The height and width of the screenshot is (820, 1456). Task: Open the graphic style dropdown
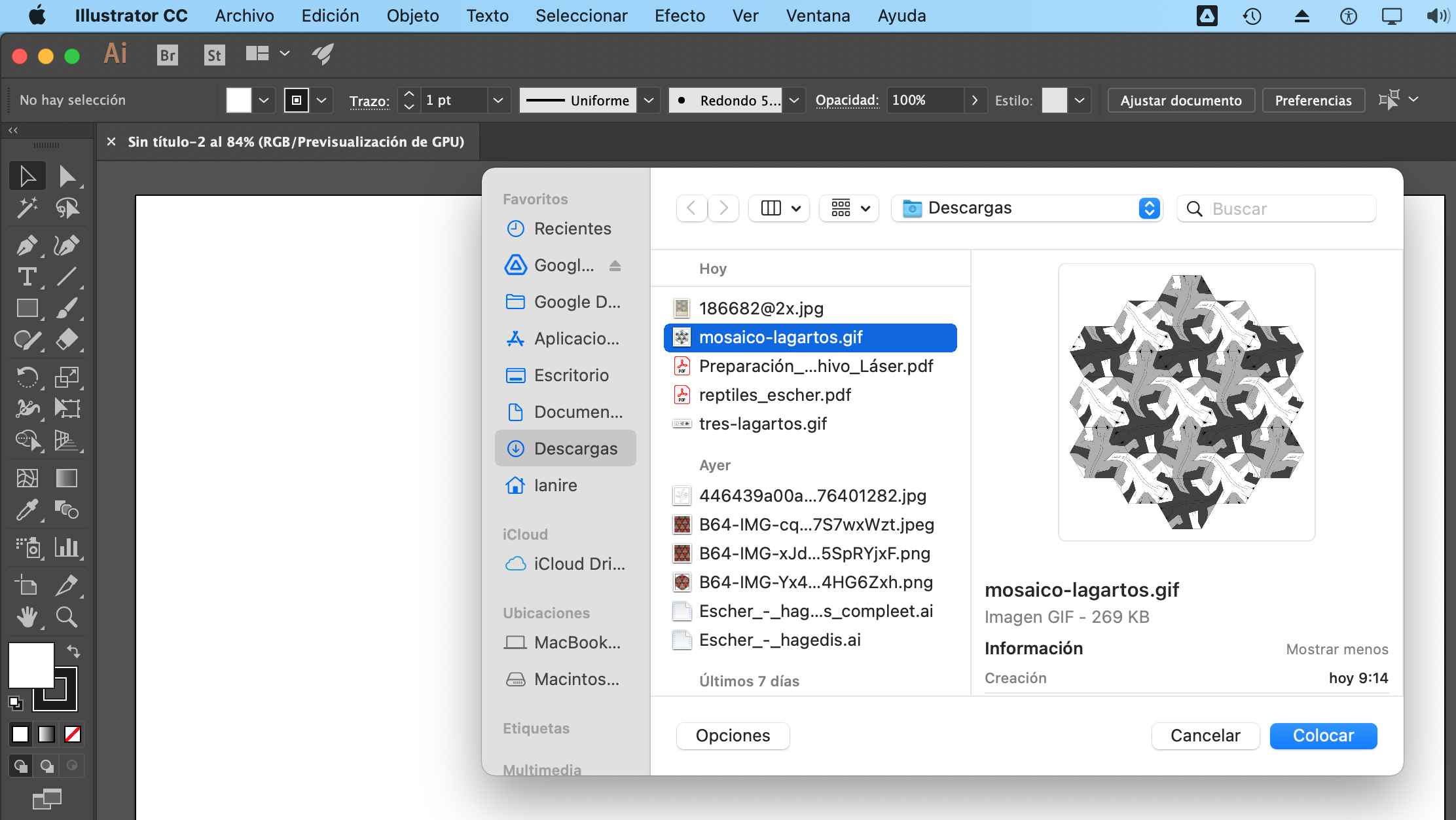[1080, 100]
